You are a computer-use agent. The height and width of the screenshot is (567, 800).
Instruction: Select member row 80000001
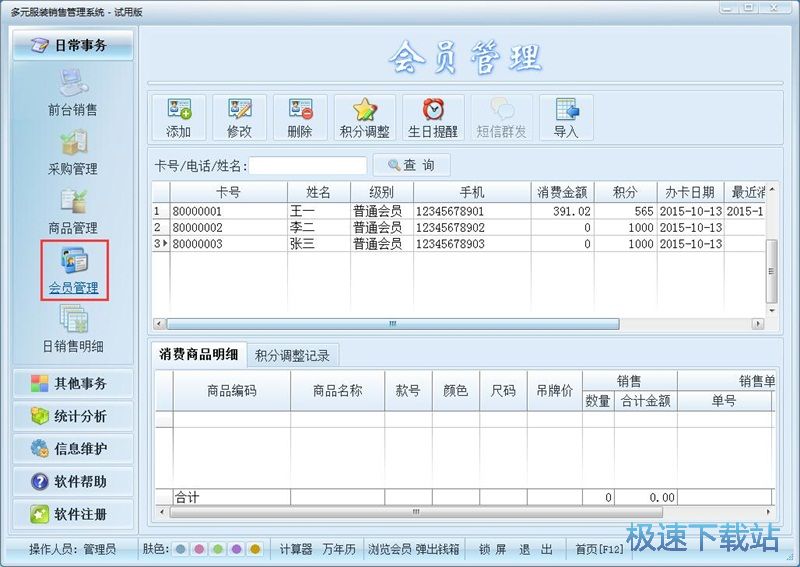(459, 211)
